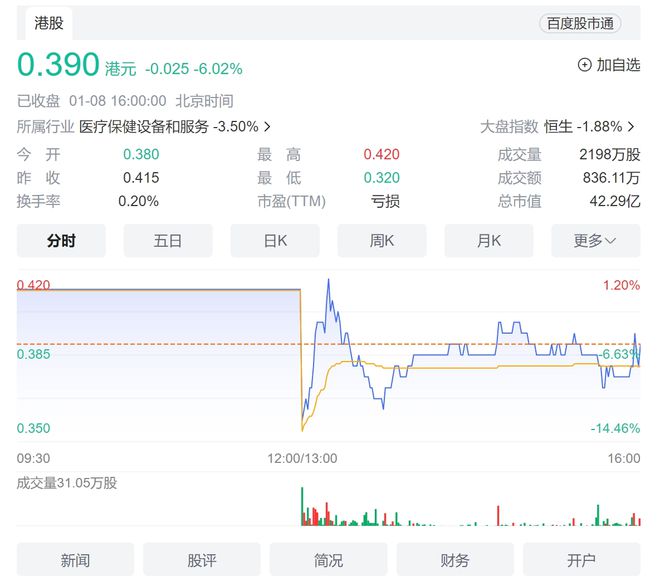Click the intraday price peak on chart

coord(328,280)
